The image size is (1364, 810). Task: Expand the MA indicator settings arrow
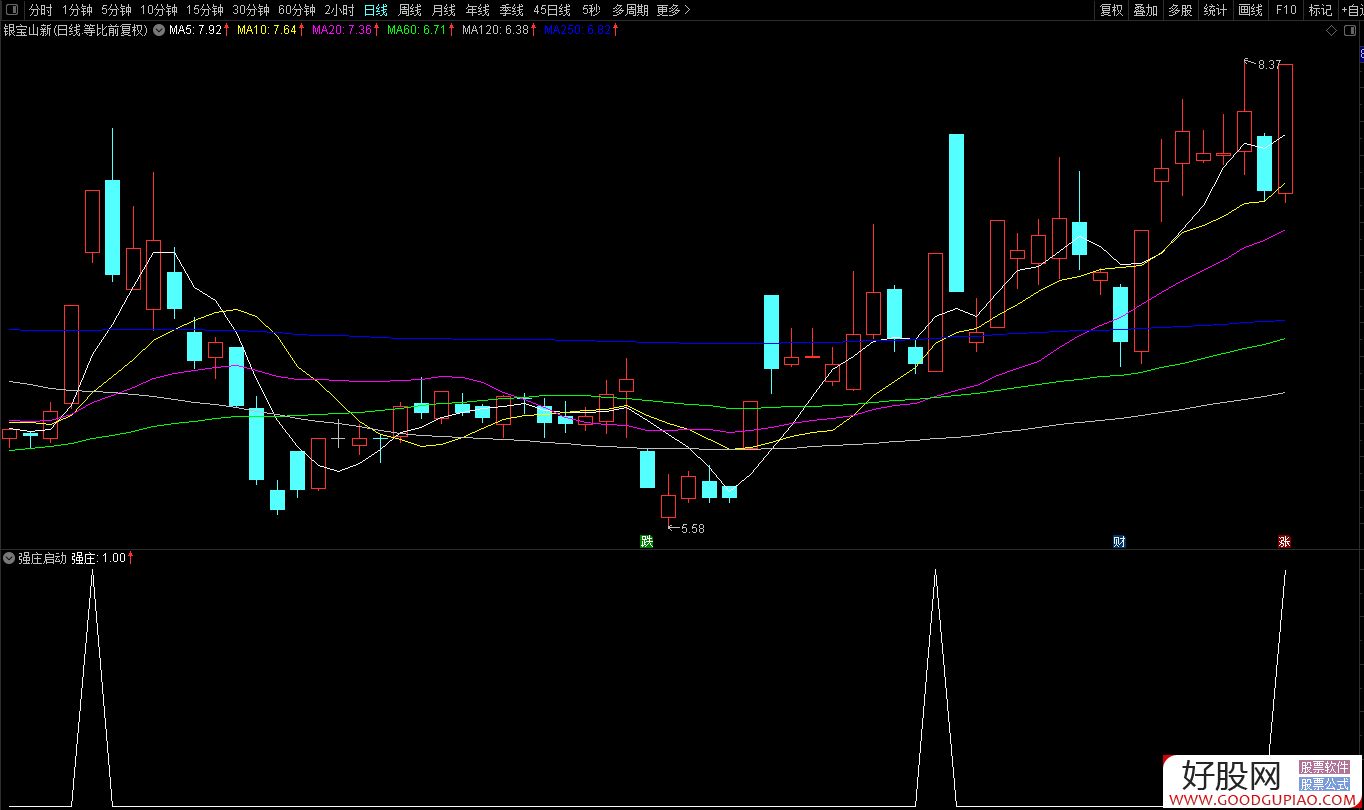[159, 30]
